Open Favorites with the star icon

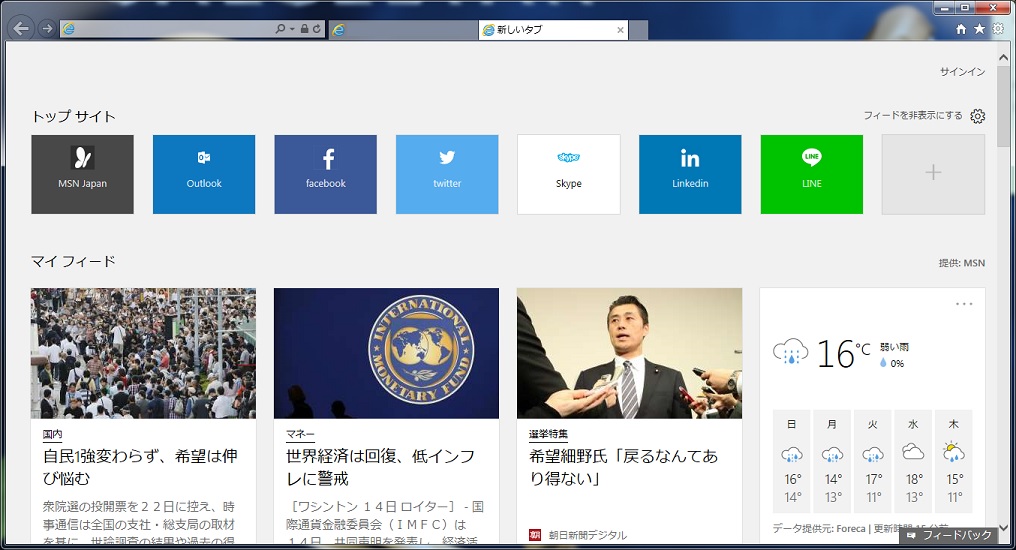point(979,29)
